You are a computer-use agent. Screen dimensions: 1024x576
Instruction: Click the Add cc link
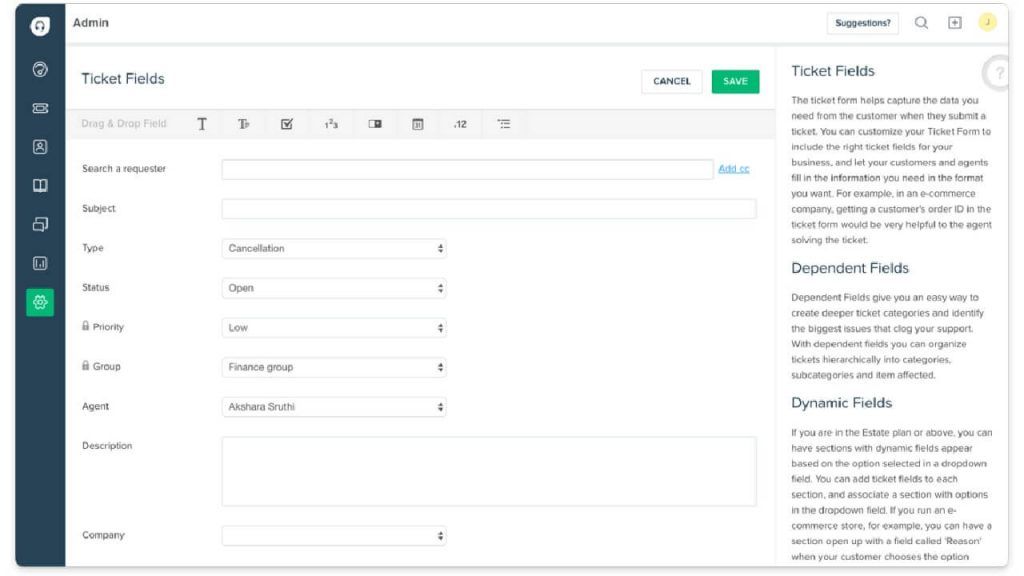pyautogui.click(x=733, y=169)
